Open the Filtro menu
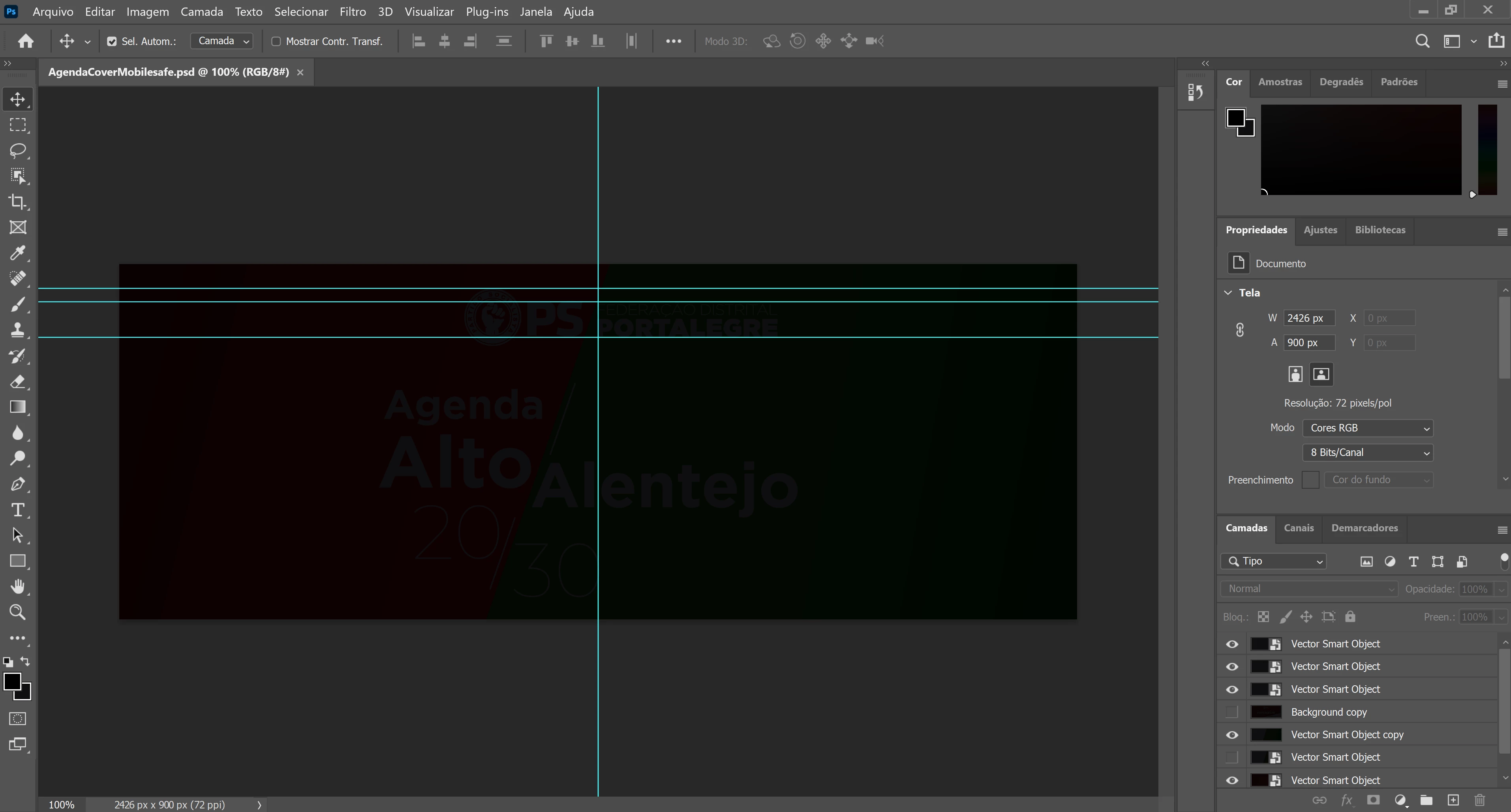The width and height of the screenshot is (1511, 812). pos(353,12)
